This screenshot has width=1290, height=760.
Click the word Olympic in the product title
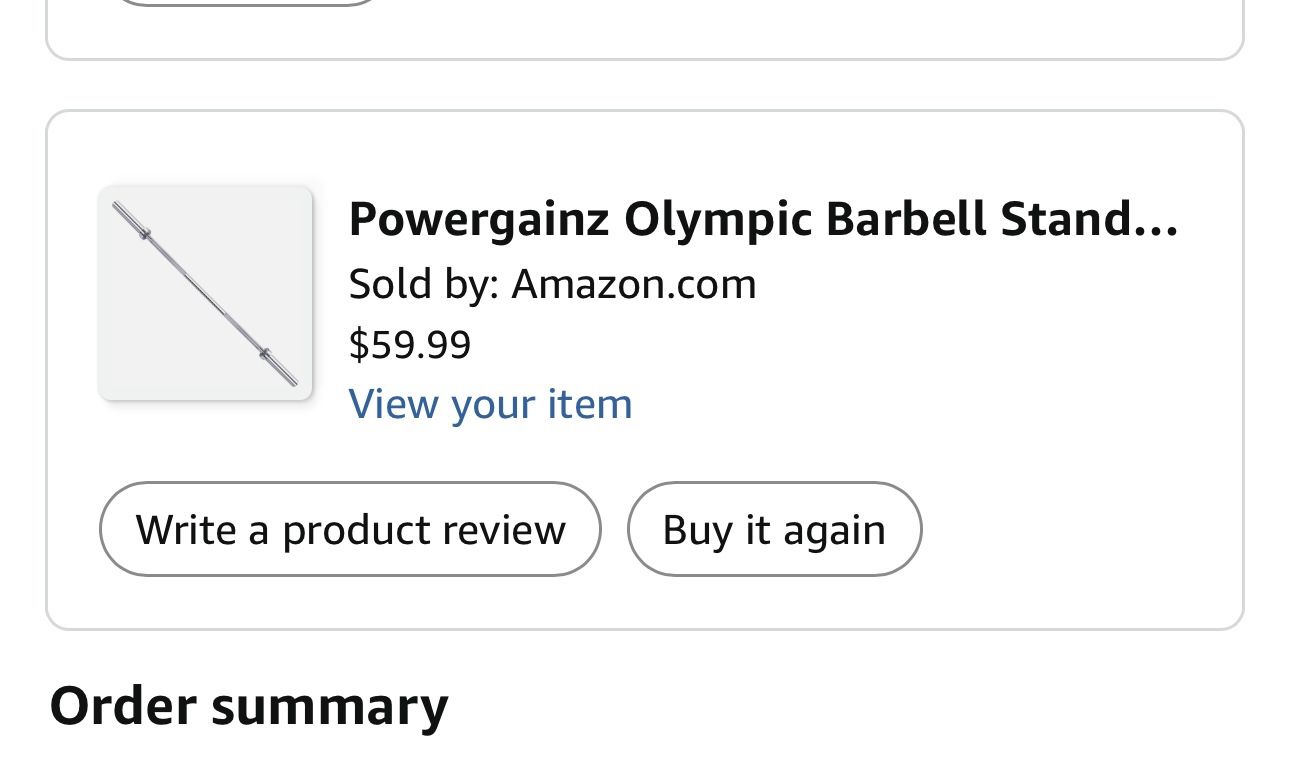tap(717, 219)
